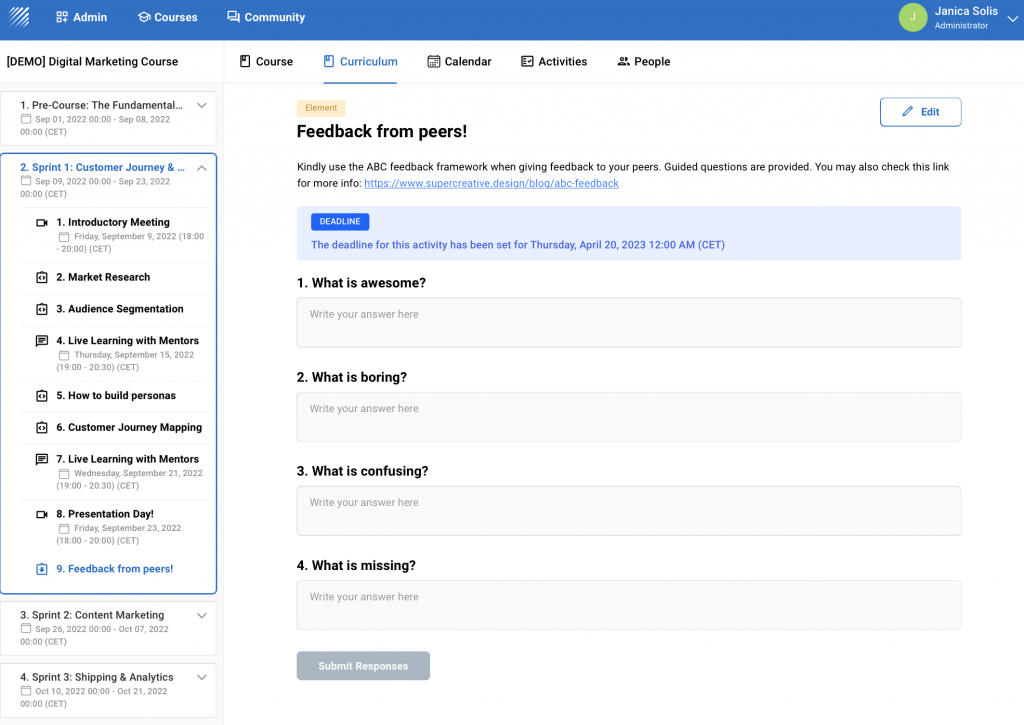The width and height of the screenshot is (1024, 725).
Task: Open the People tab
Action: click(x=643, y=62)
